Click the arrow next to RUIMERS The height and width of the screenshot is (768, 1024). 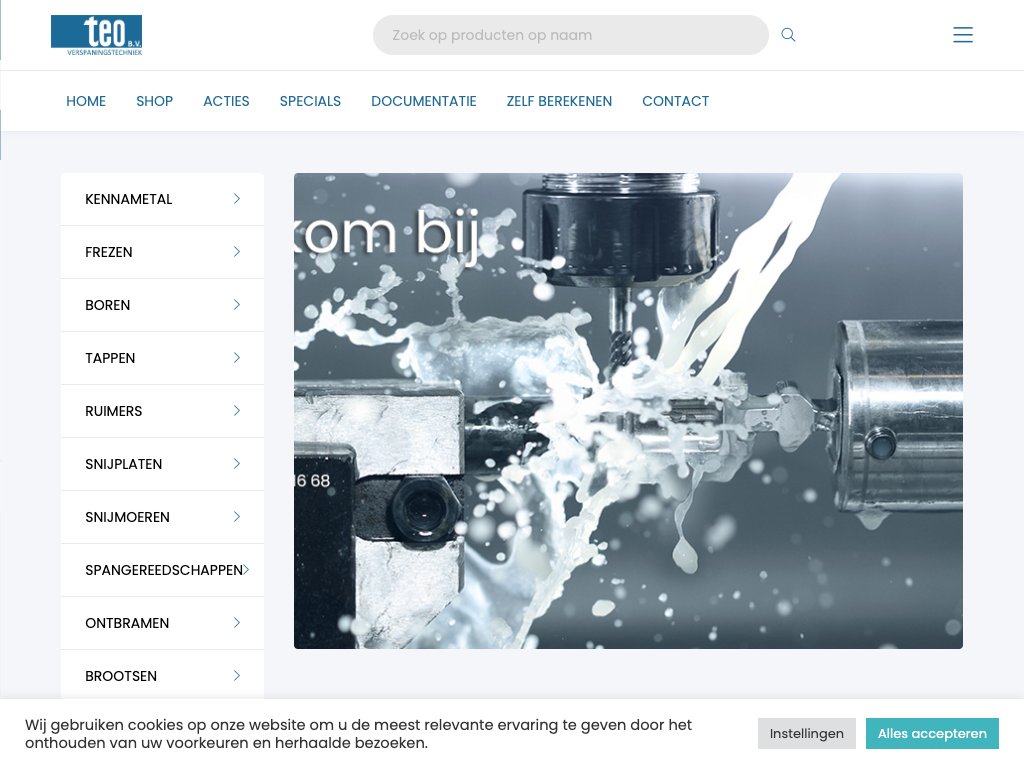point(237,411)
